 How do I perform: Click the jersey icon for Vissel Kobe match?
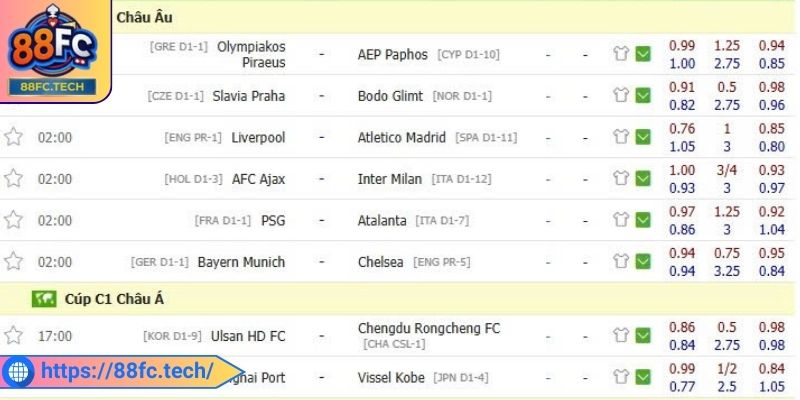coord(620,377)
